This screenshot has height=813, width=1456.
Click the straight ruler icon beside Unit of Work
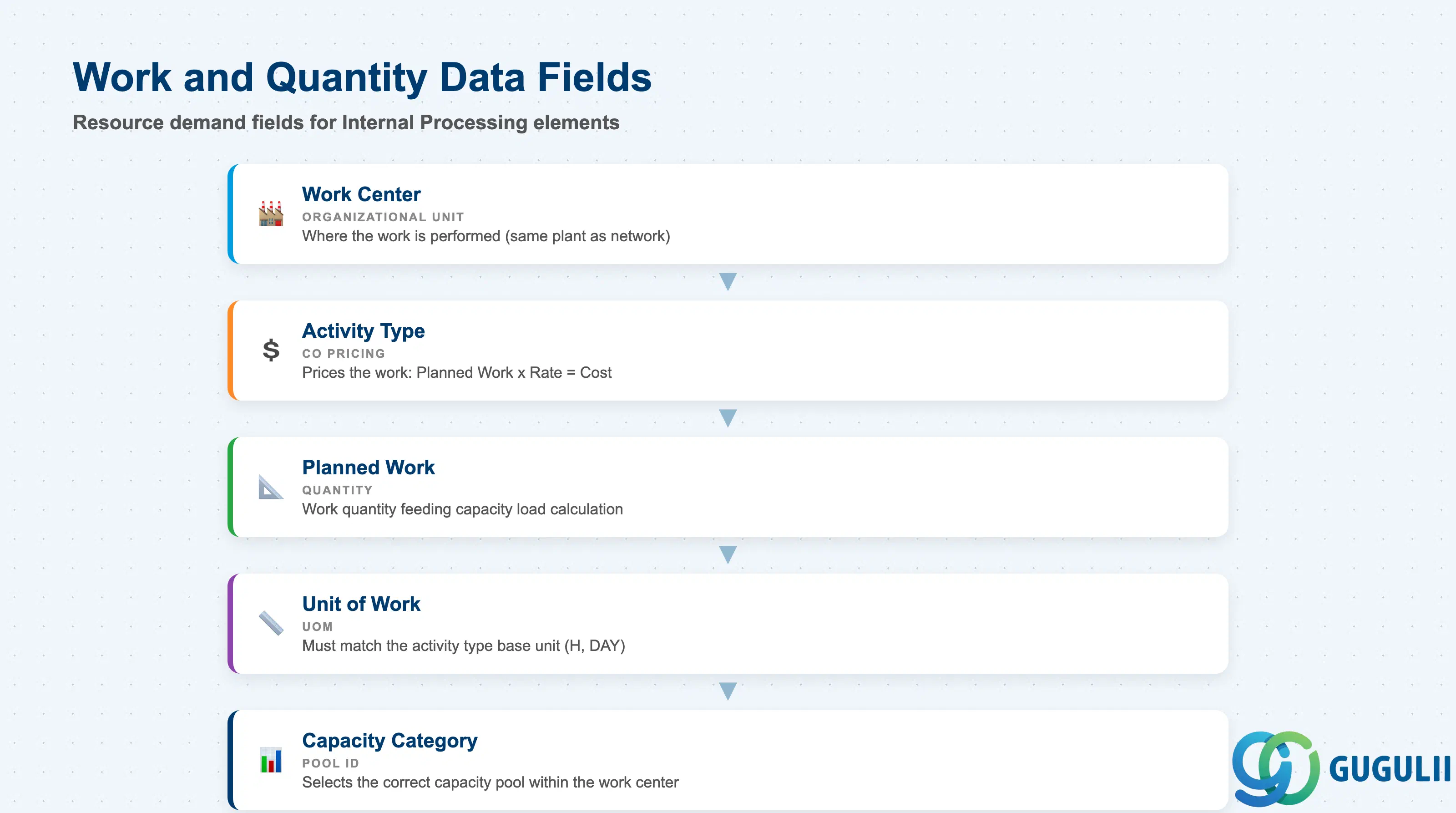[271, 623]
